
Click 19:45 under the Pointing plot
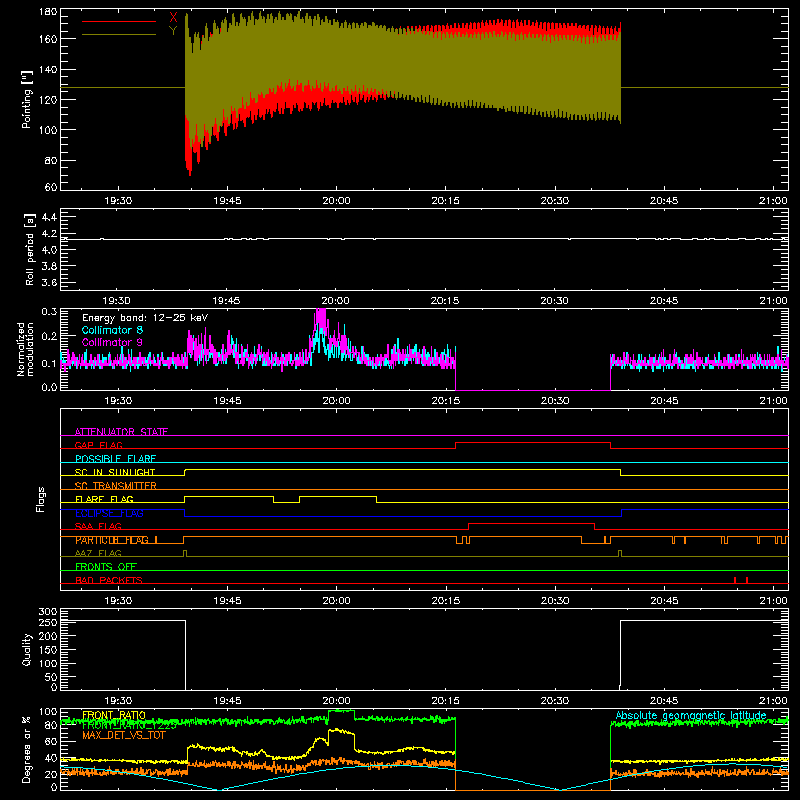(x=227, y=201)
